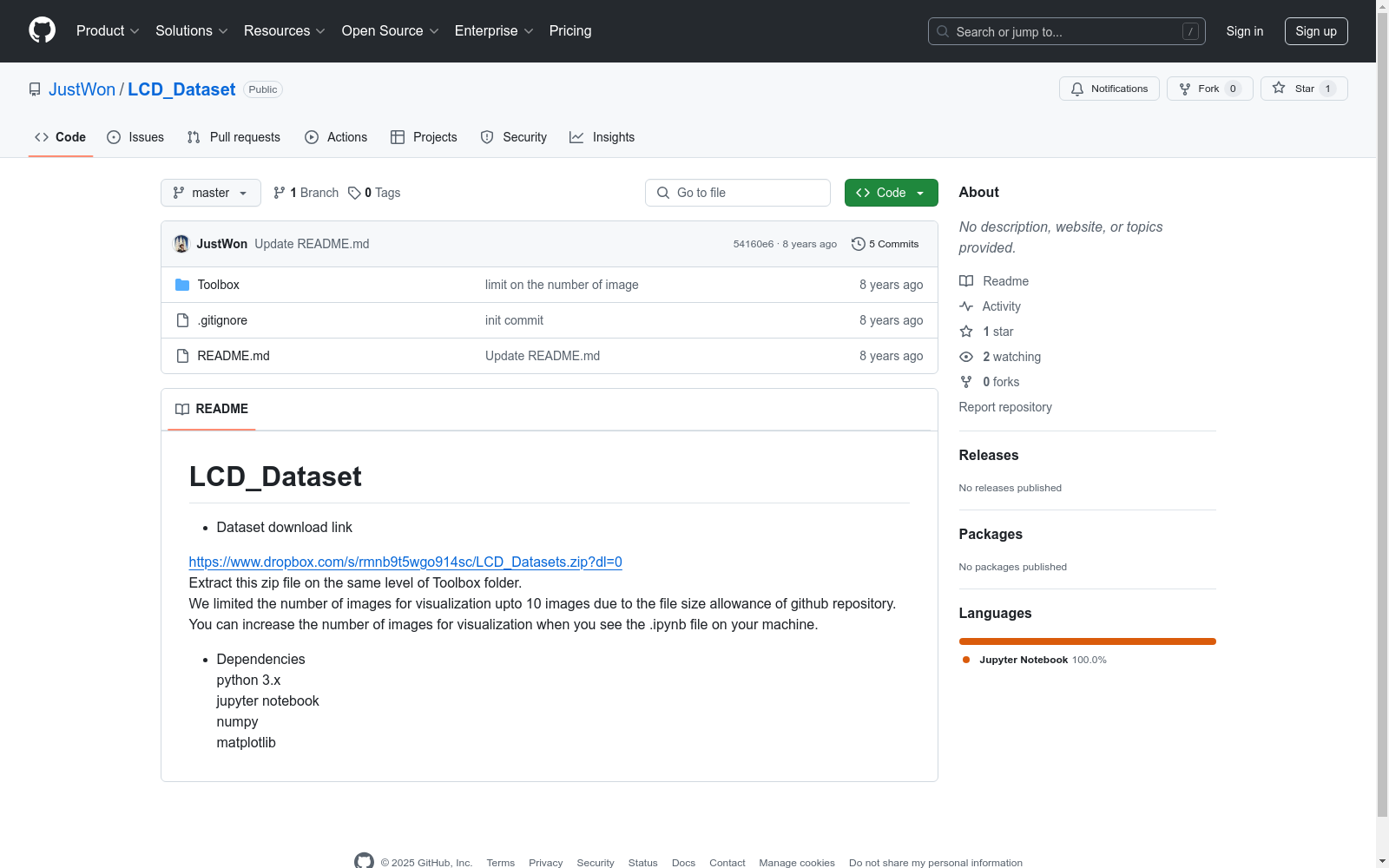Click the .gitignore file icon
Image resolution: width=1389 pixels, height=868 pixels.
(182, 320)
